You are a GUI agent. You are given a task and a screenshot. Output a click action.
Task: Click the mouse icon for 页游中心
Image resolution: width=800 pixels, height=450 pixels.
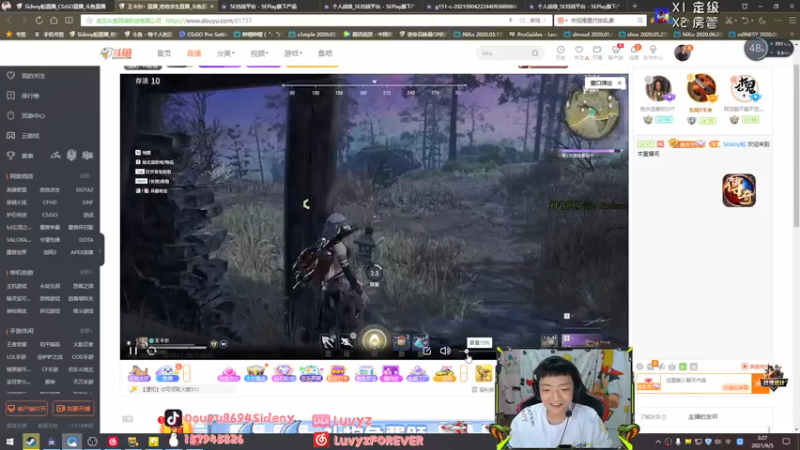pyautogui.click(x=11, y=116)
